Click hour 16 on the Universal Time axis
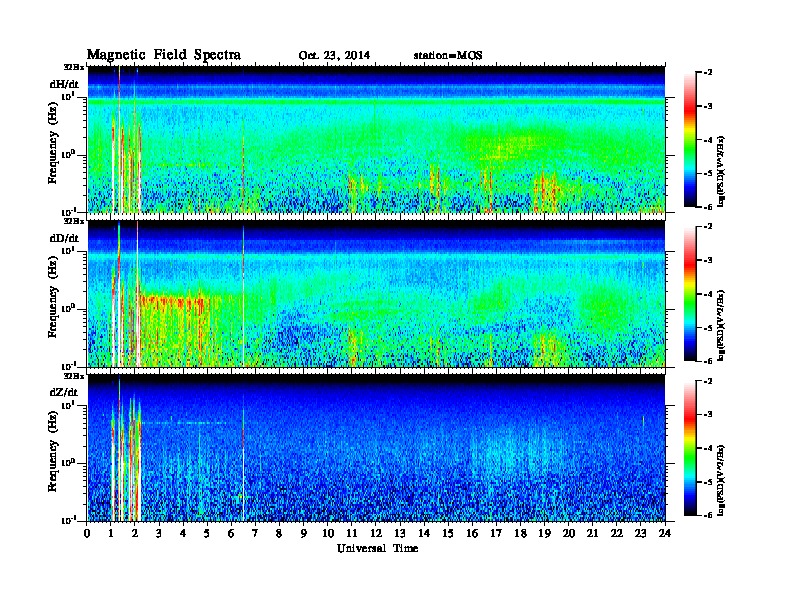Viewport: 792px width, 612px height. (x=472, y=533)
